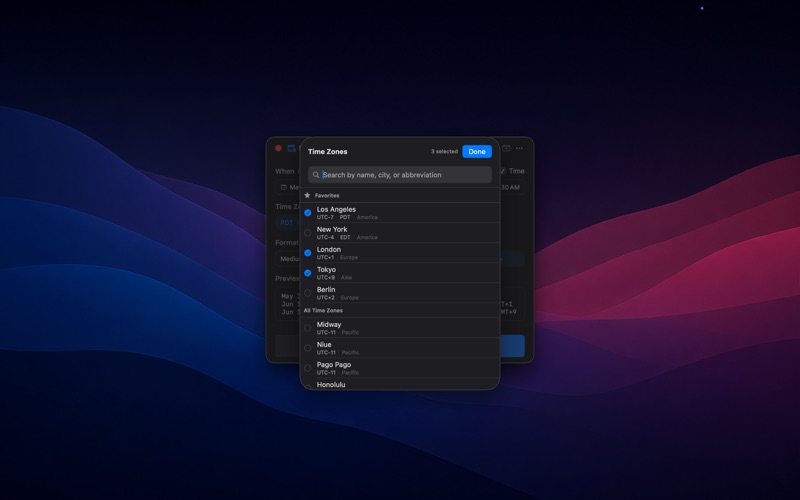
Task: Check the Niue time zone
Action: [x=308, y=348]
